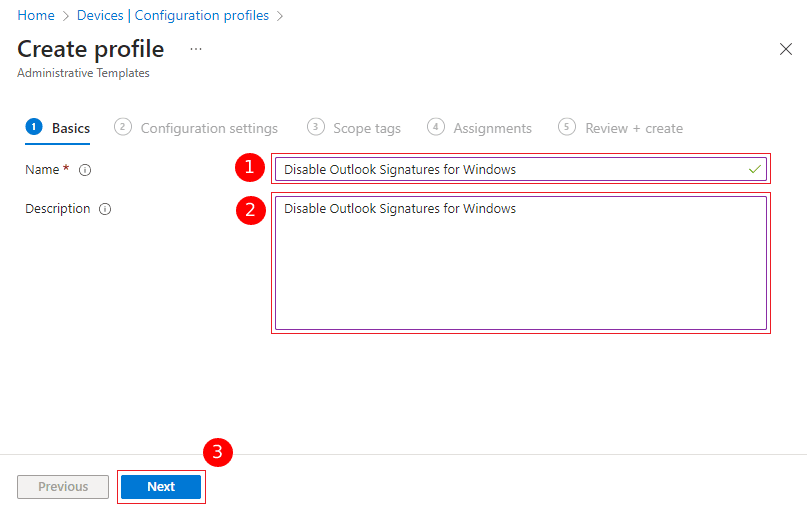The image size is (807, 510).
Task: Click the red numbered badge 2
Action: coord(249,210)
